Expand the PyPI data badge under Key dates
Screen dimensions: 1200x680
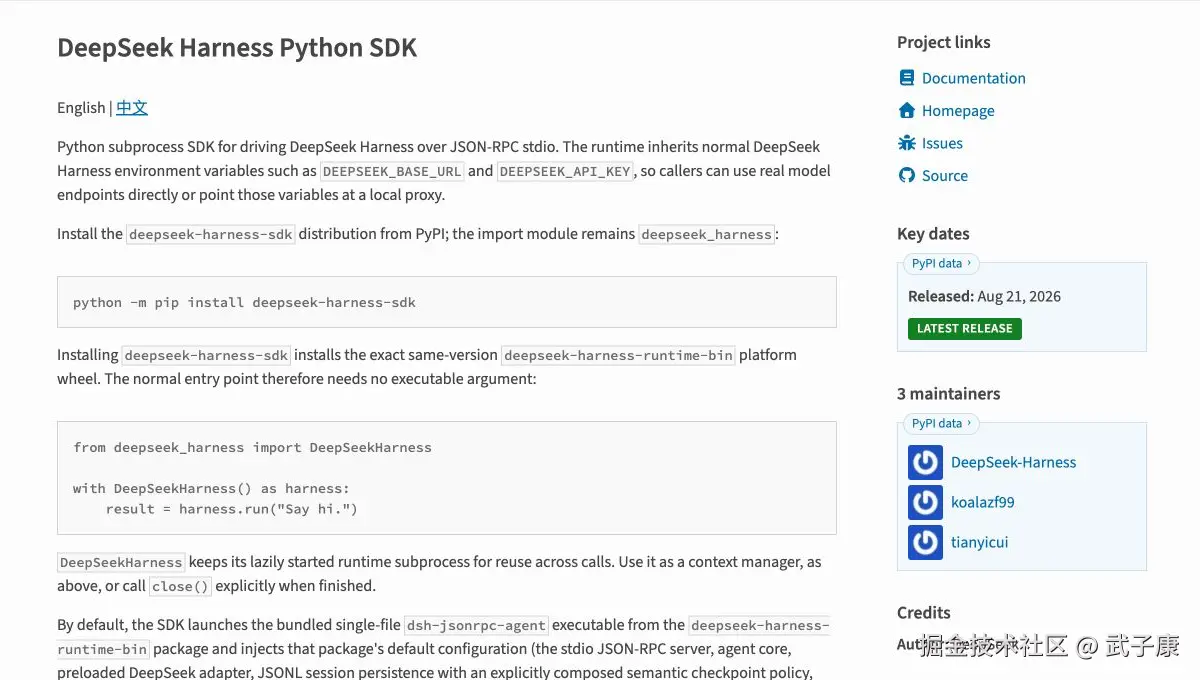point(941,264)
